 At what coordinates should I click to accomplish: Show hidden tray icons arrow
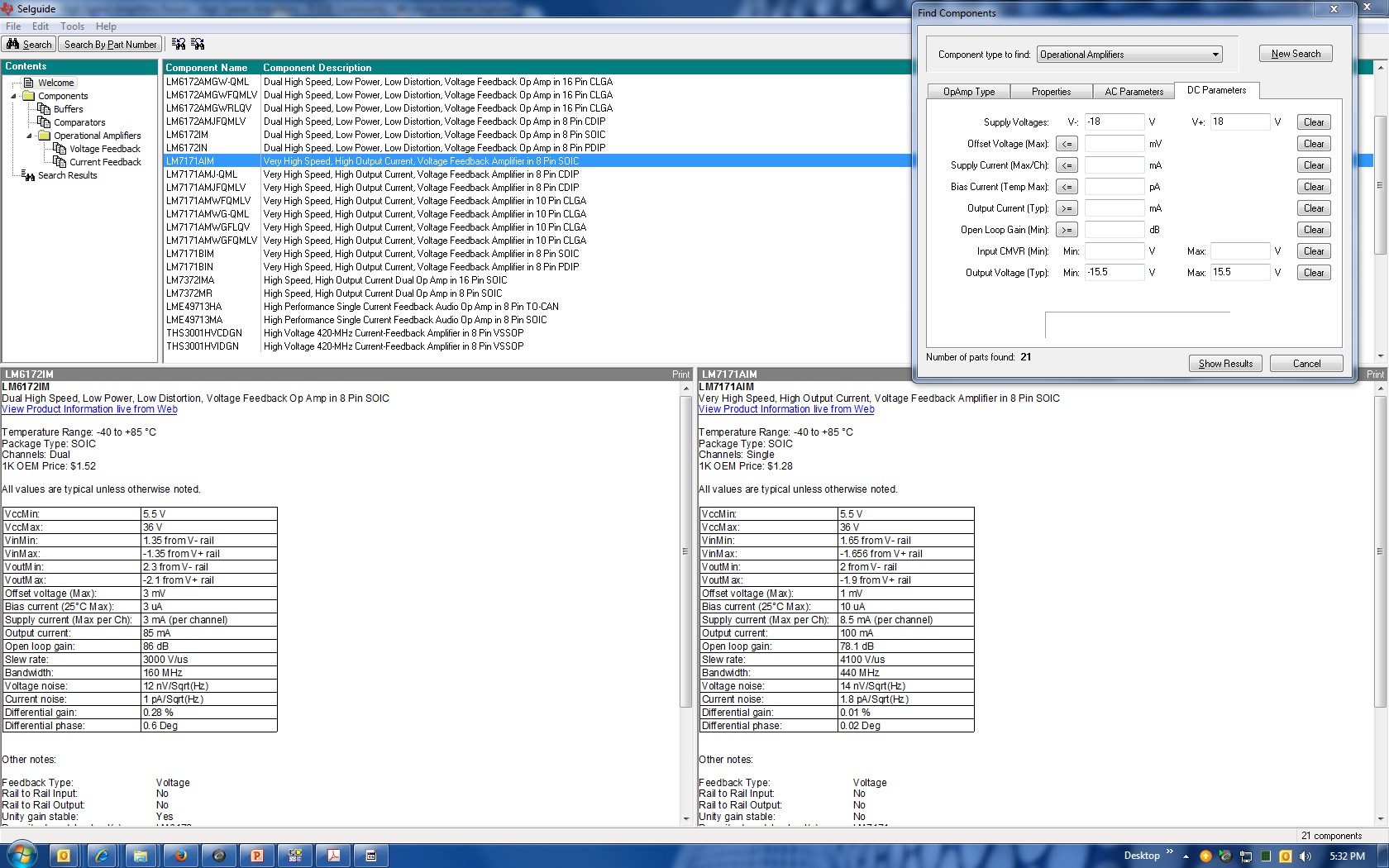pyautogui.click(x=1186, y=856)
